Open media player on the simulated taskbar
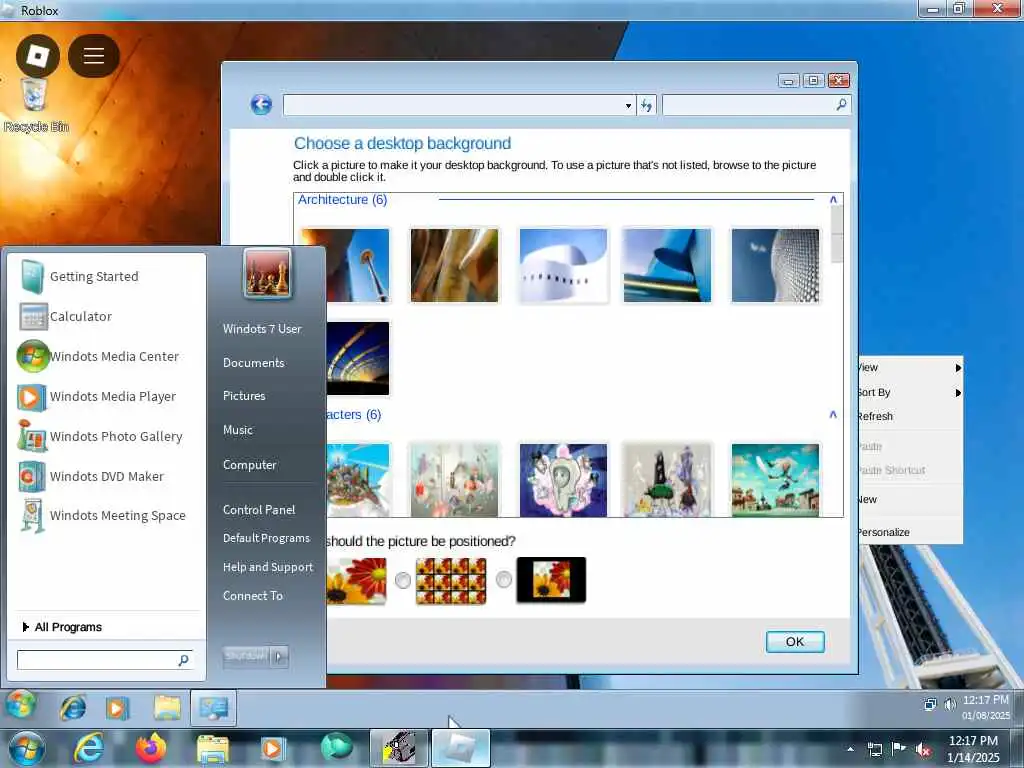 tap(118, 709)
